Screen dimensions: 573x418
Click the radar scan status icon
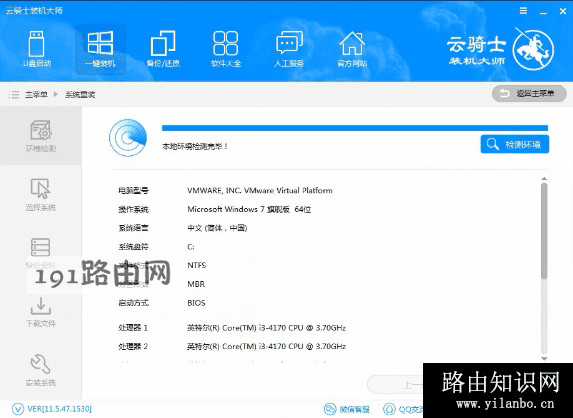pos(128,138)
